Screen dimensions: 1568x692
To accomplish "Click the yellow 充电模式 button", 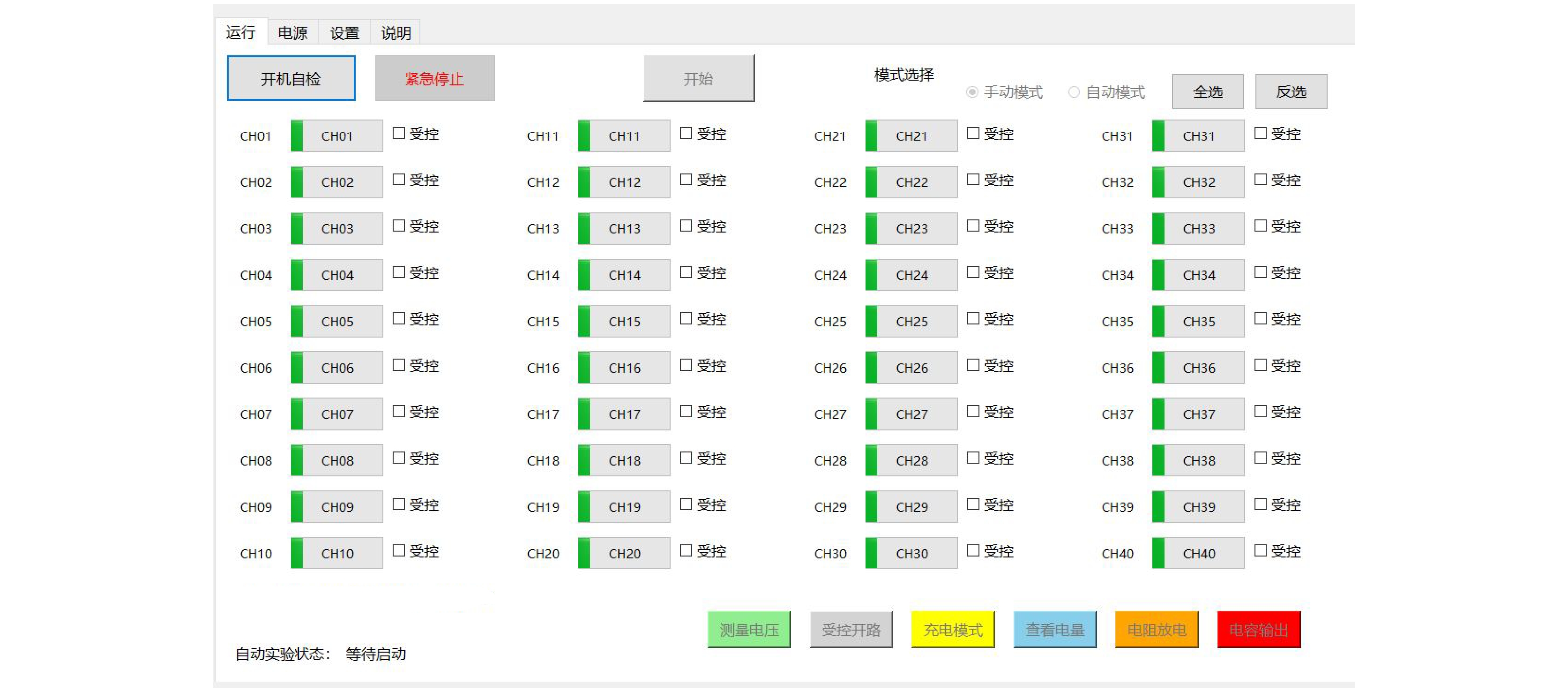I will [953, 629].
